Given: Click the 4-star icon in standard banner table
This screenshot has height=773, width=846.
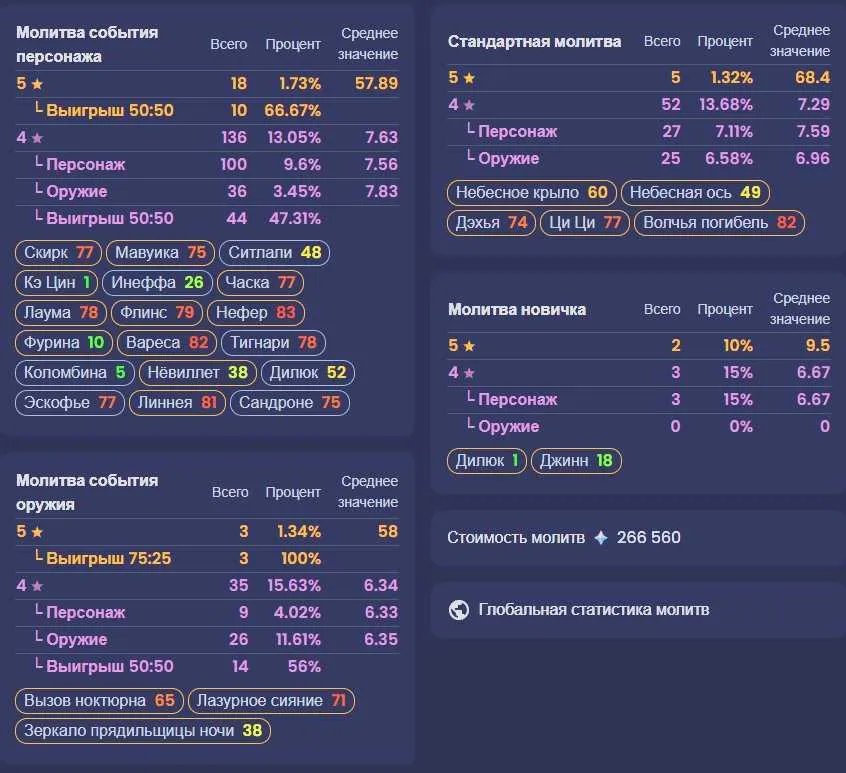Looking at the screenshot, I should tap(469, 105).
